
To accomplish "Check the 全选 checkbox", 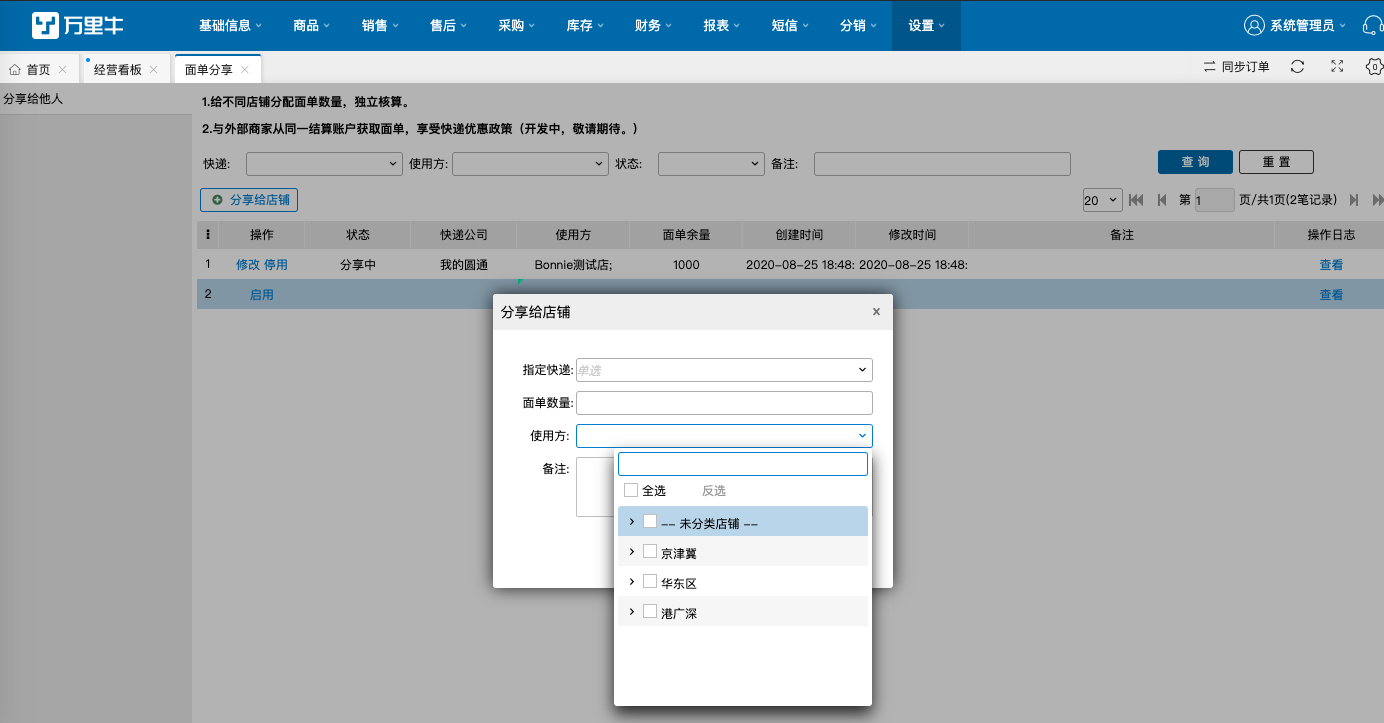I will (631, 490).
